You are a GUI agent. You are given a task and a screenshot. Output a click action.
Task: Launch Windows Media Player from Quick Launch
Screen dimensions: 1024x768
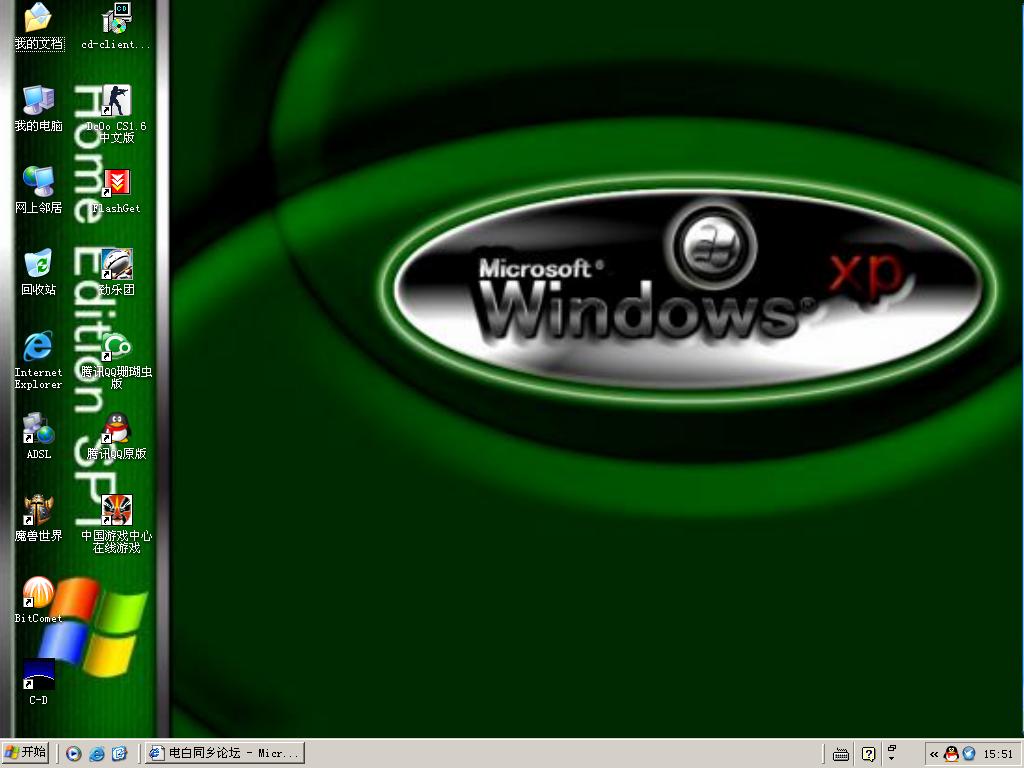(x=74, y=754)
